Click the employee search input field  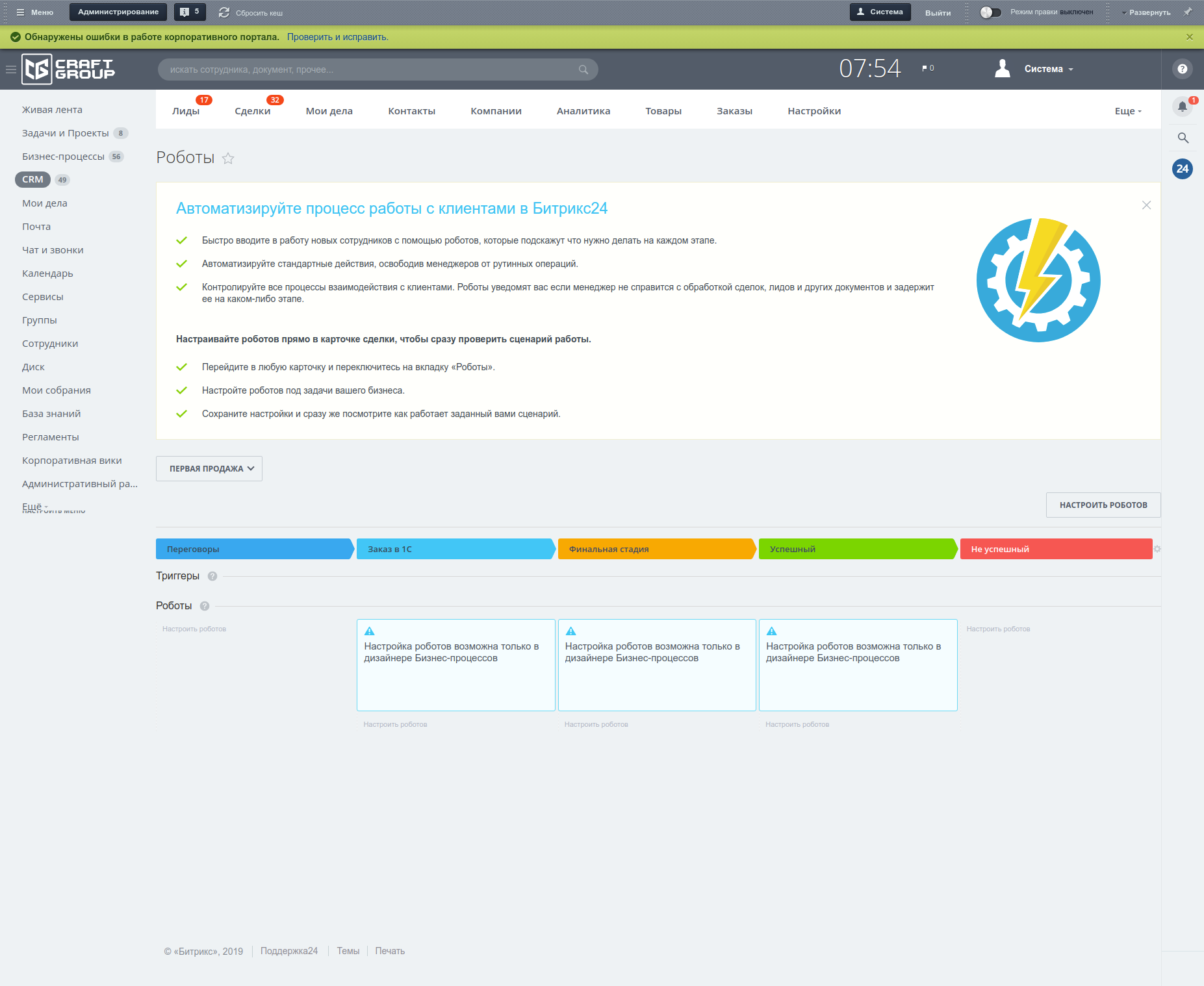pyautogui.click(x=370, y=70)
